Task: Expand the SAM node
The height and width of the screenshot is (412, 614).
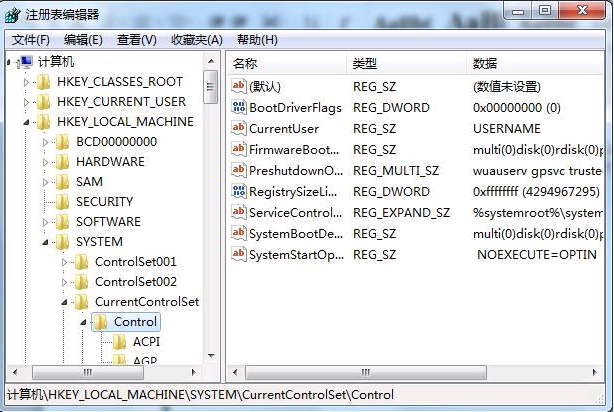Action: (x=45, y=182)
